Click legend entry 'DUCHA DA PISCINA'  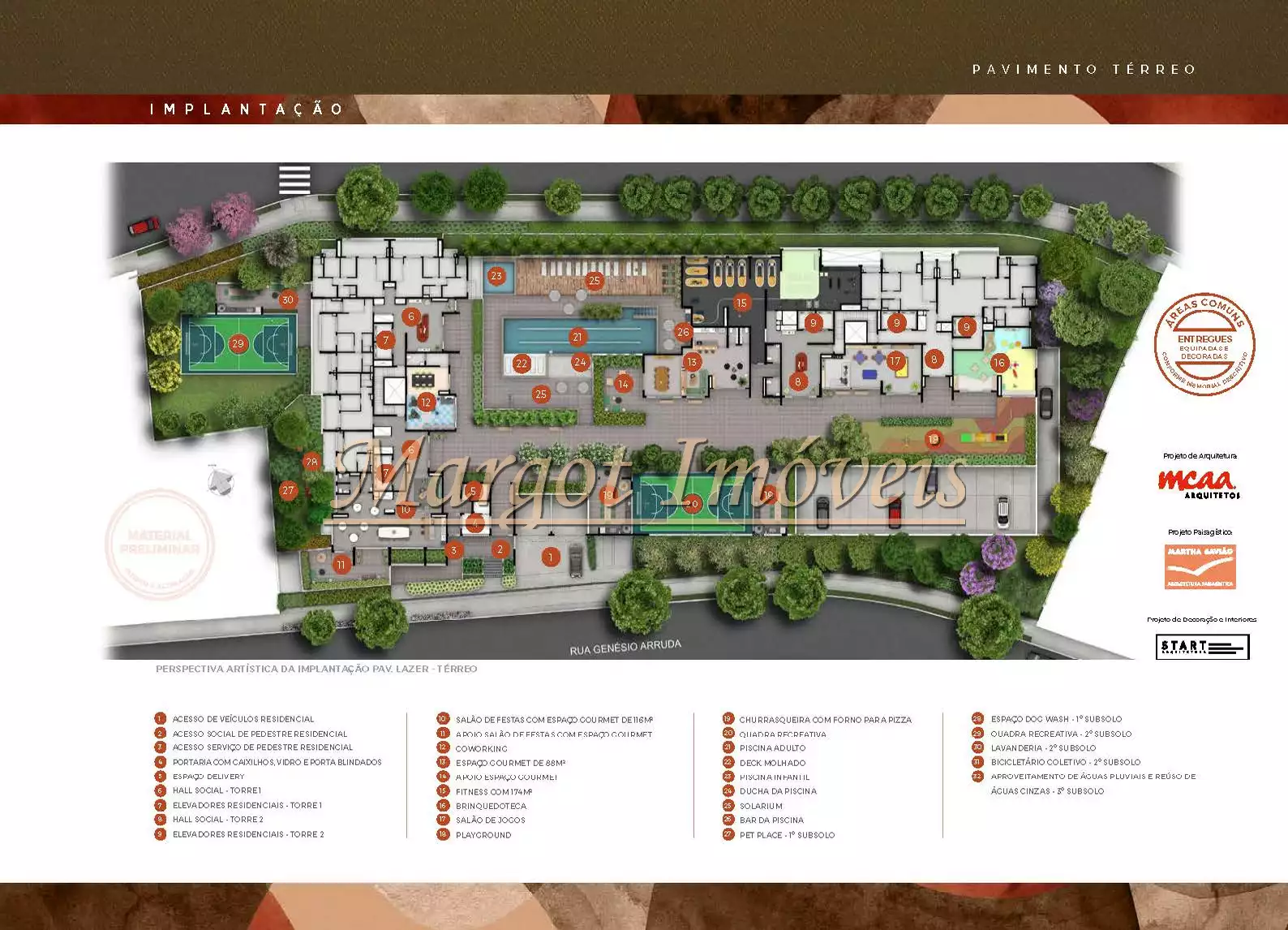pos(779,791)
